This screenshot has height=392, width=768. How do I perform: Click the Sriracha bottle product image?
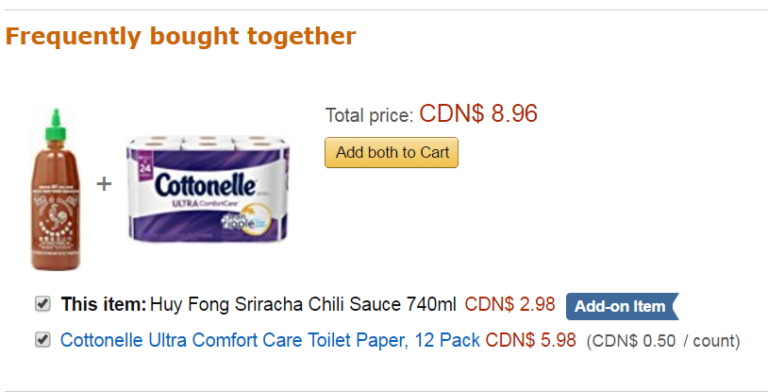[55, 189]
